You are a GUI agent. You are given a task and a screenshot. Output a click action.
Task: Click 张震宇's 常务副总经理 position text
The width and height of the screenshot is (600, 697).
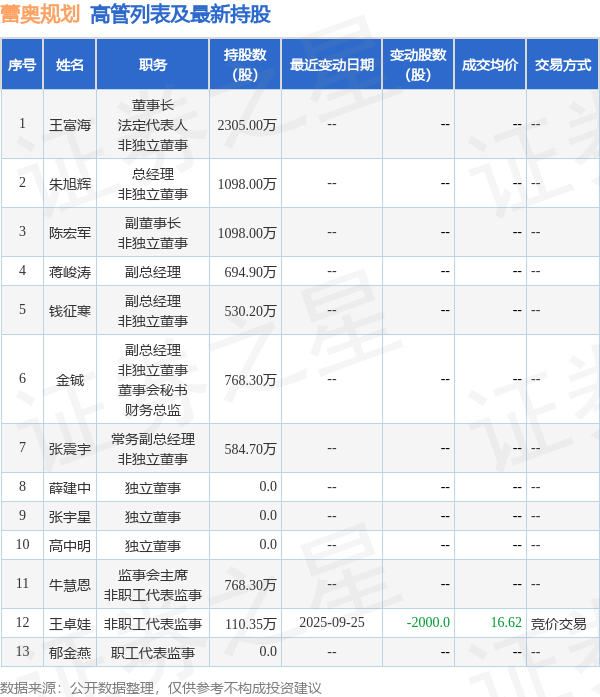153,439
